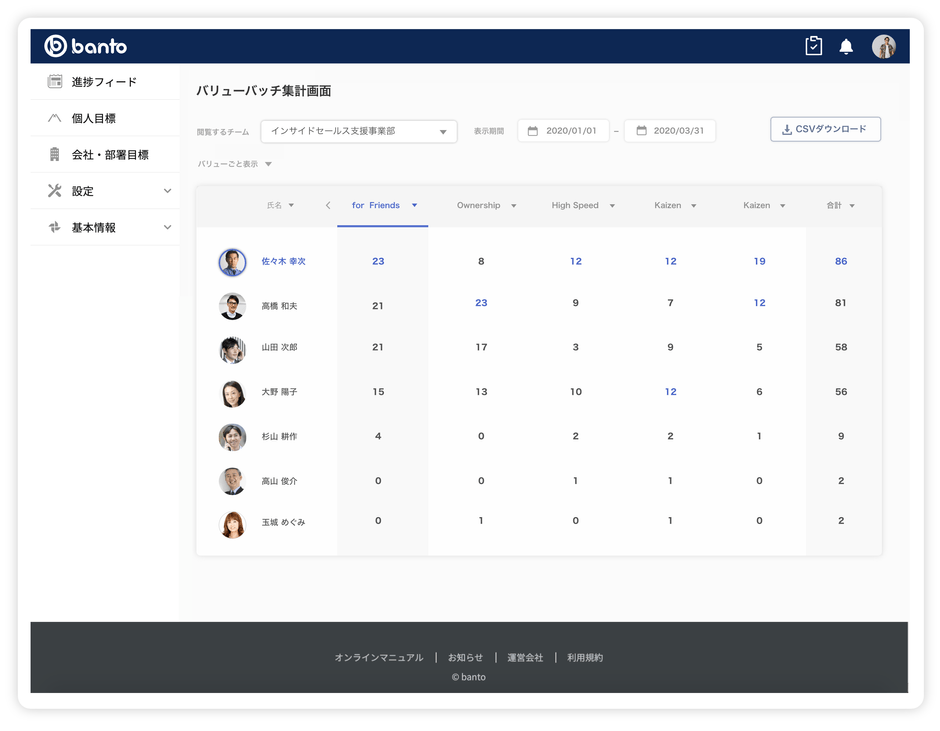Open the 利用規約 footer link
The width and height of the screenshot is (940, 731).
pyautogui.click(x=584, y=657)
